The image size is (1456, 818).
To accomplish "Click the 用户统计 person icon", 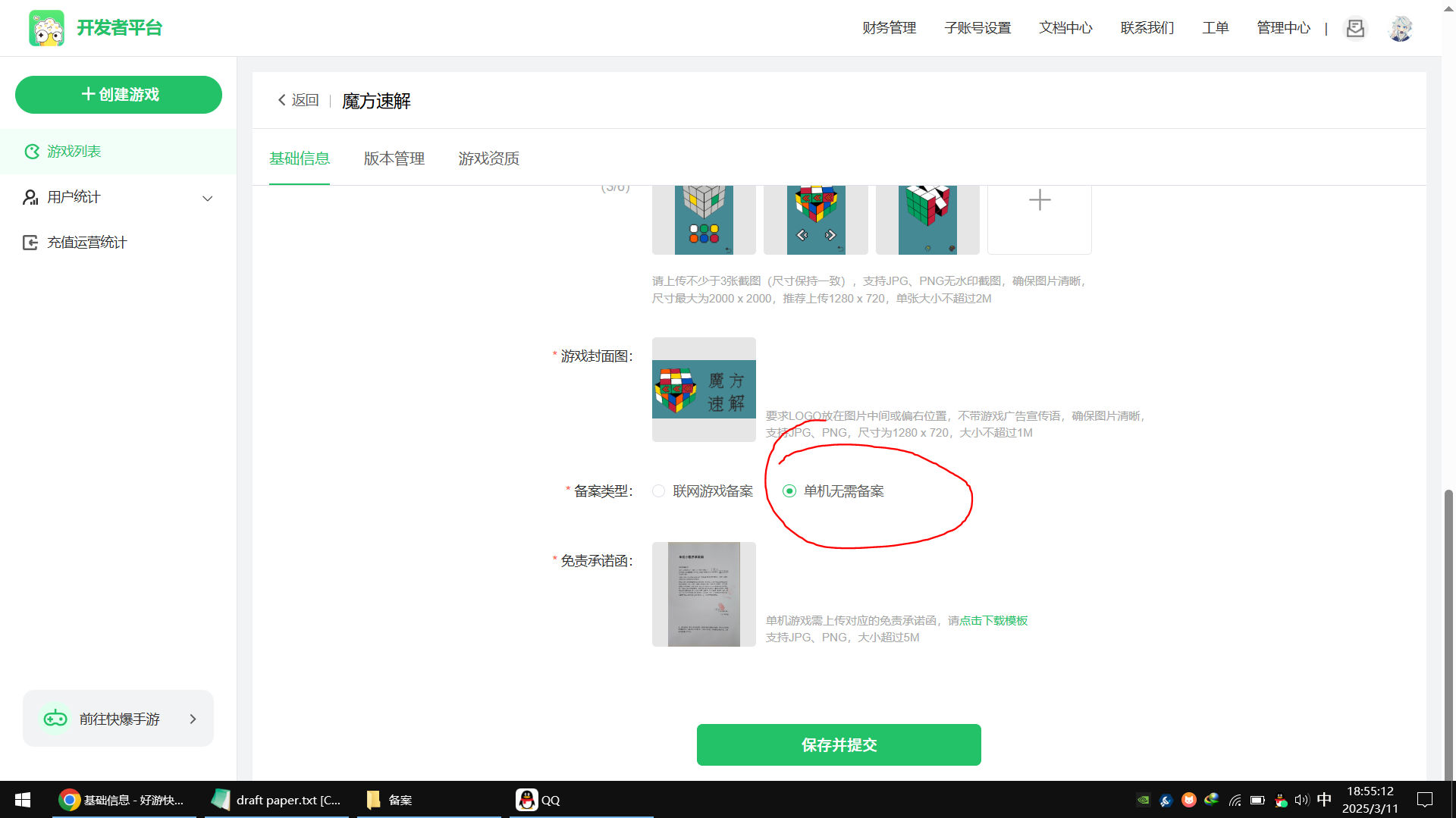I will pyautogui.click(x=30, y=197).
